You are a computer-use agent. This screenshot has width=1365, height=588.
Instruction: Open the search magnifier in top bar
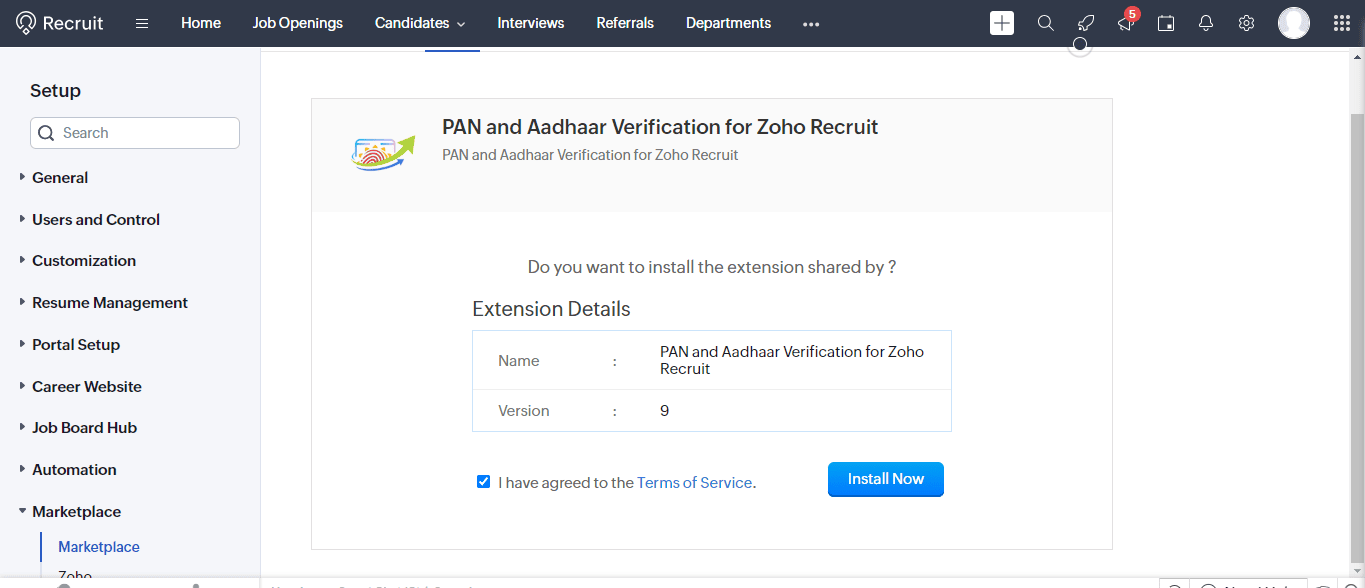coord(1045,23)
